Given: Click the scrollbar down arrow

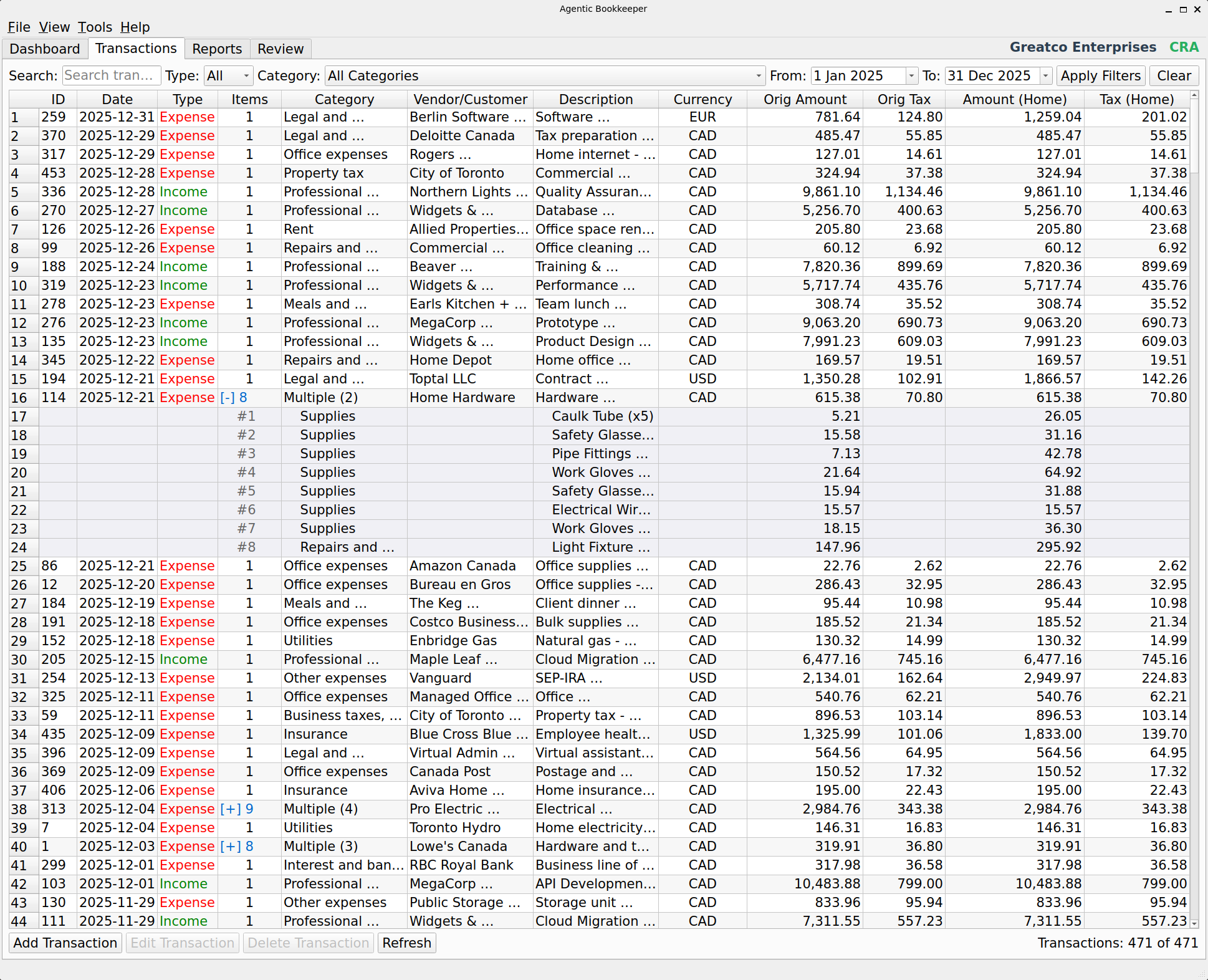Looking at the screenshot, I should tap(1194, 925).
